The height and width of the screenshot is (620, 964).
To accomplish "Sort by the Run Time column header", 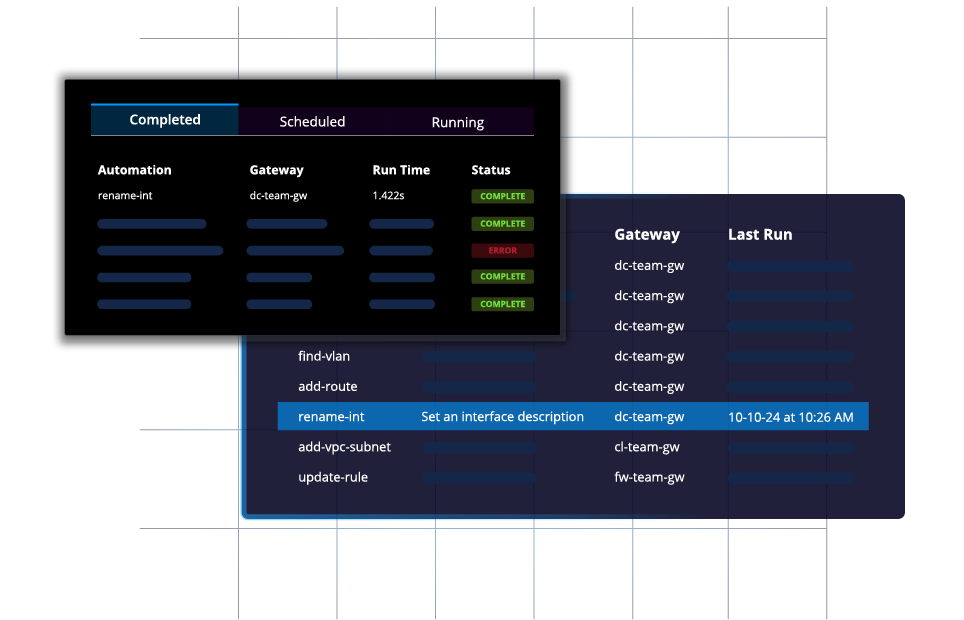I will (400, 170).
